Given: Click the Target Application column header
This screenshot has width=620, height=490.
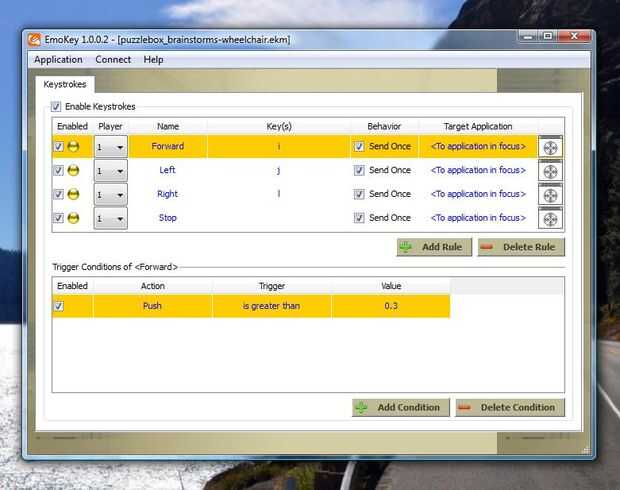Looking at the screenshot, I should [478, 126].
